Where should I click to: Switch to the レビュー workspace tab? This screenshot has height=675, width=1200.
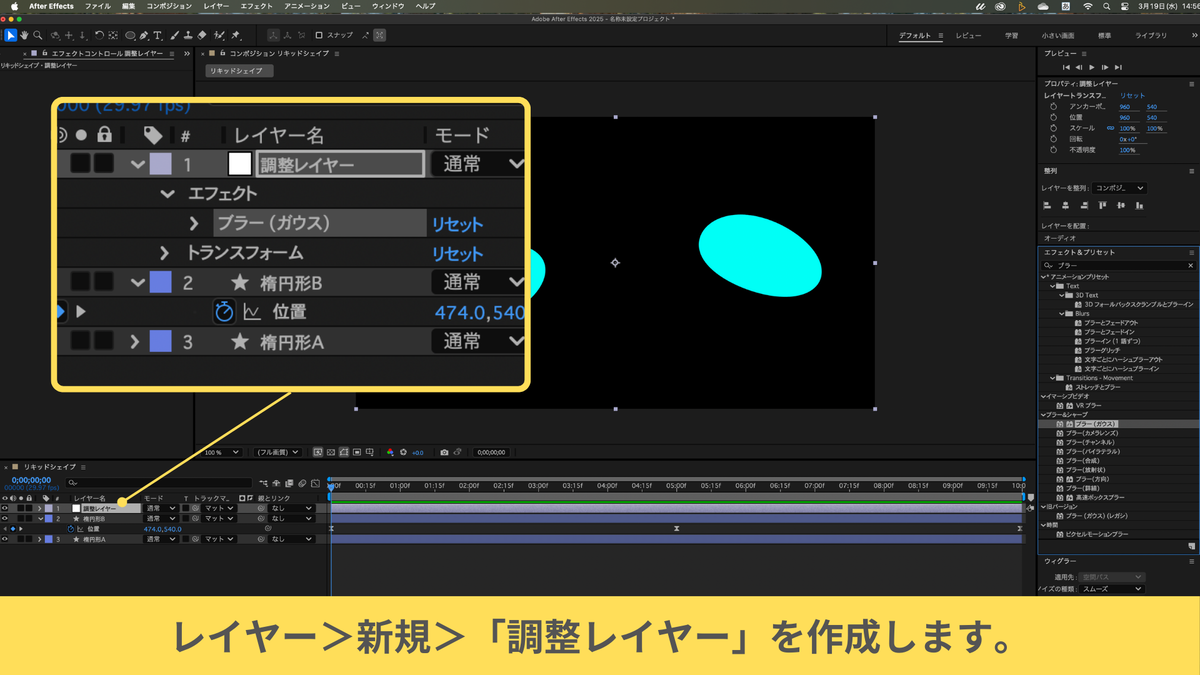point(968,35)
